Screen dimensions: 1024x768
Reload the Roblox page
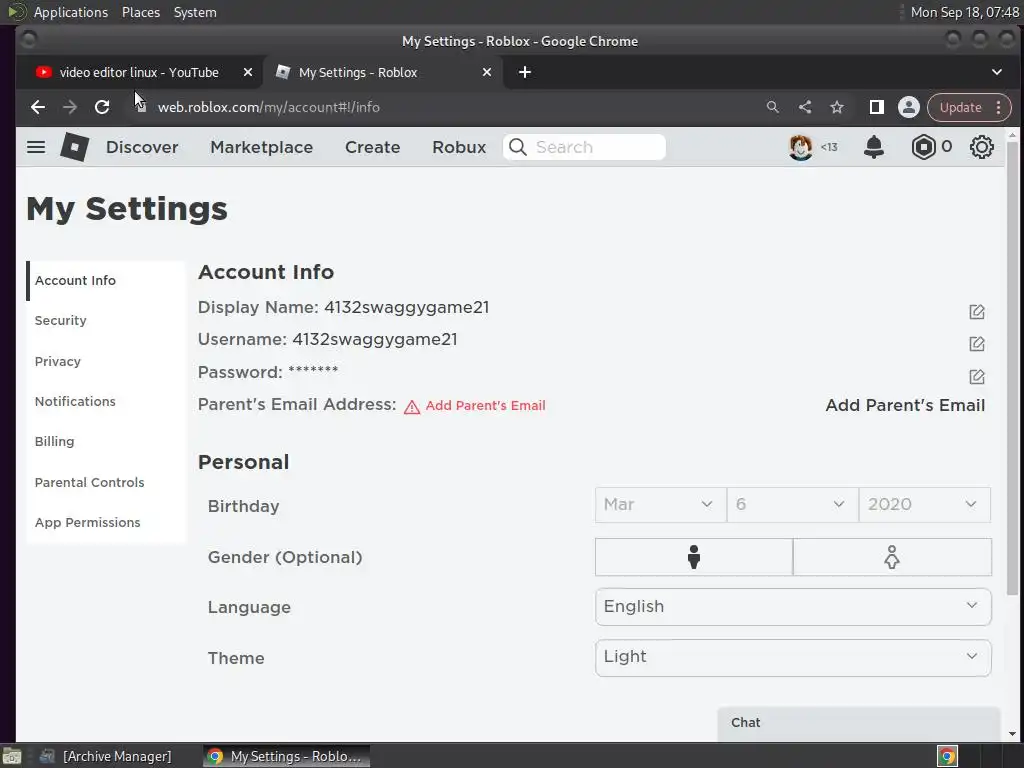[102, 107]
